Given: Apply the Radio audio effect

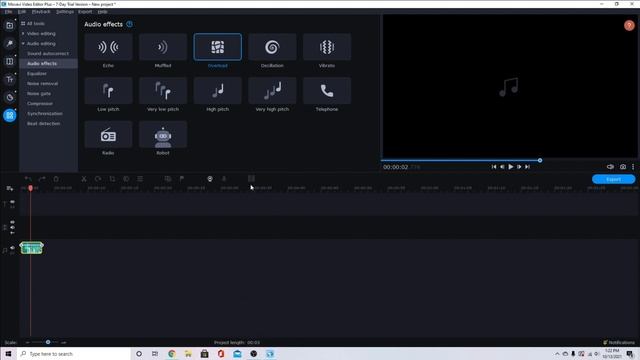Looking at the screenshot, I should pyautogui.click(x=108, y=134).
